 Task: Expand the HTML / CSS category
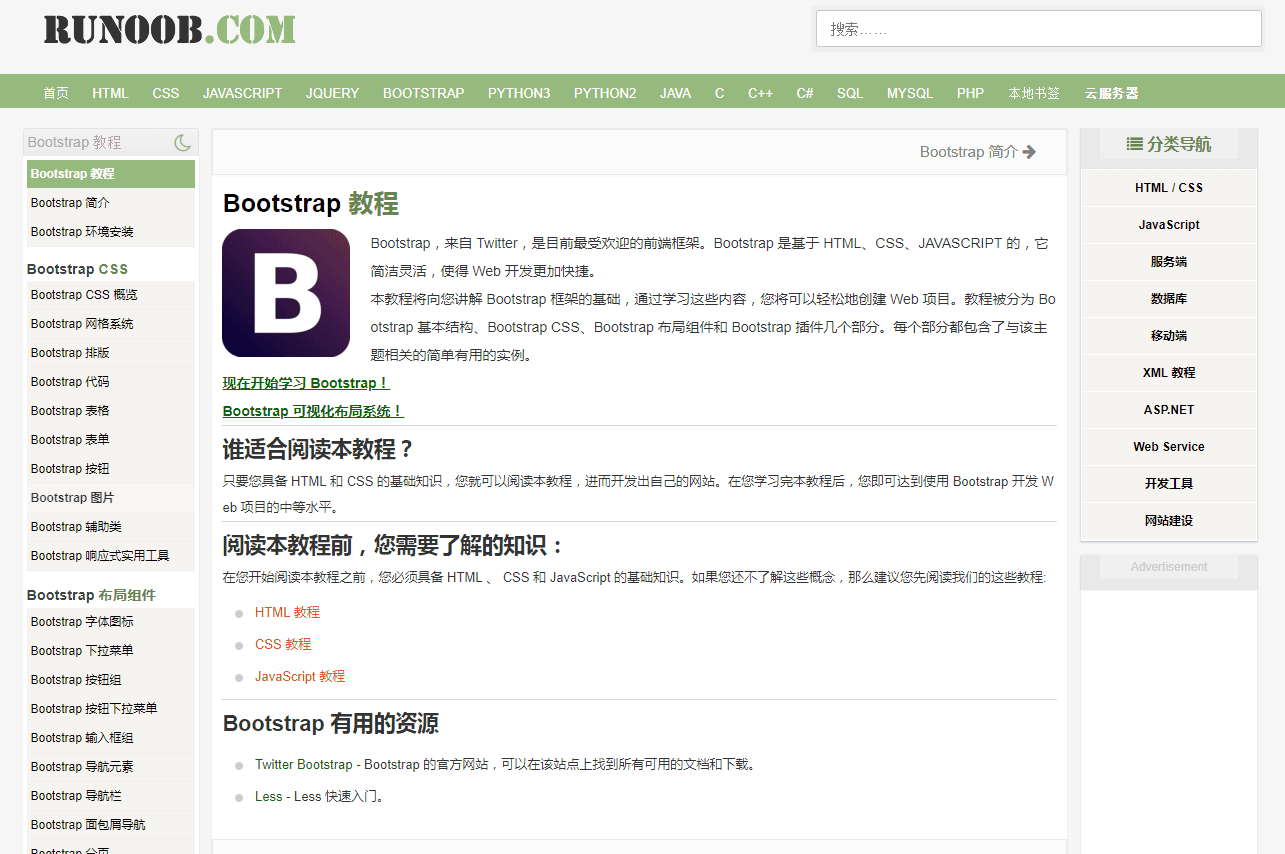[1168, 188]
